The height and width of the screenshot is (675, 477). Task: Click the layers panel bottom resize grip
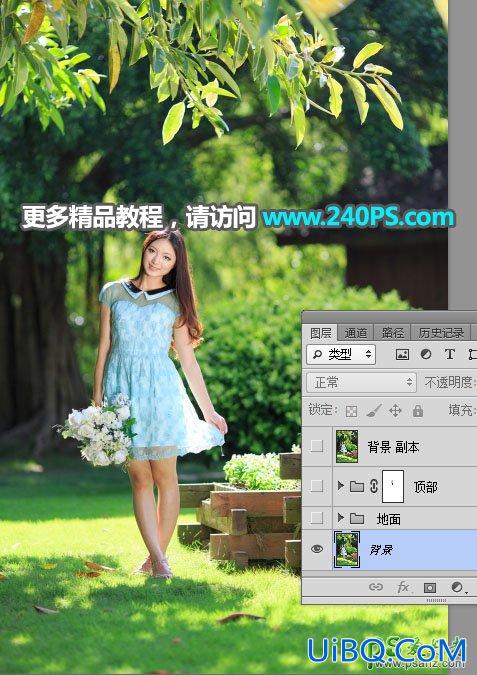tap(436, 600)
